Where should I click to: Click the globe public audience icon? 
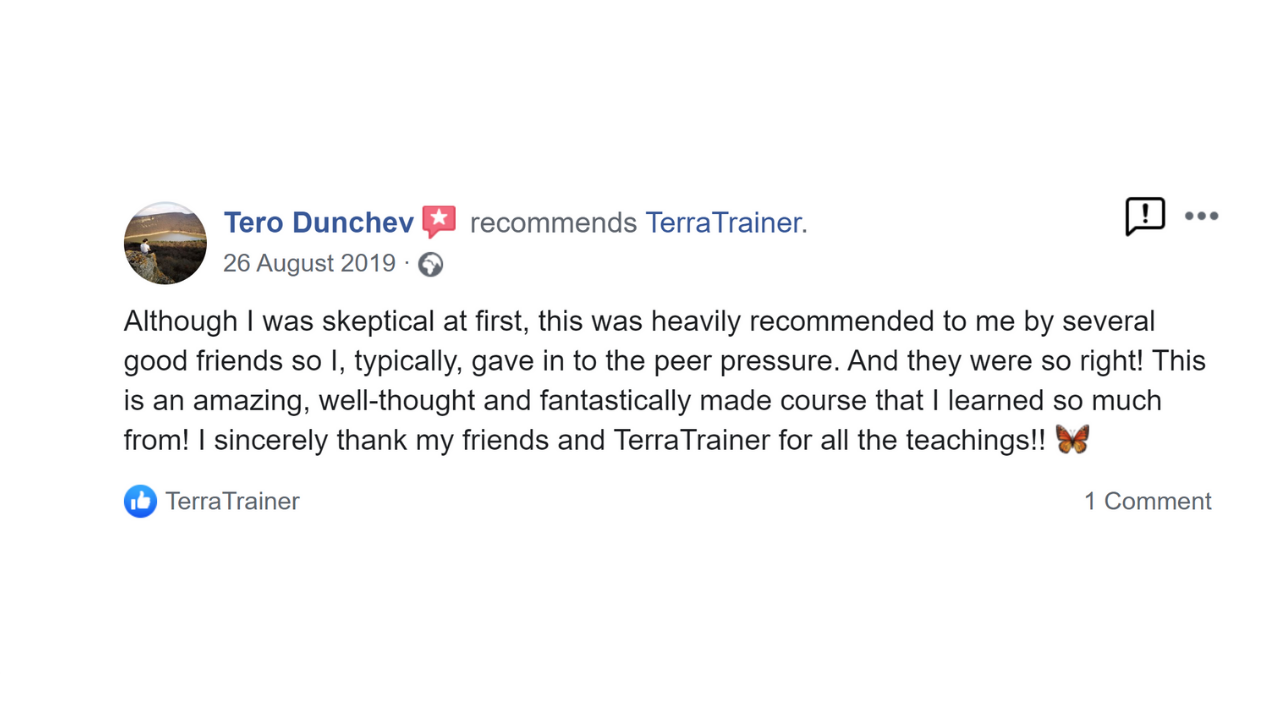pyautogui.click(x=431, y=264)
